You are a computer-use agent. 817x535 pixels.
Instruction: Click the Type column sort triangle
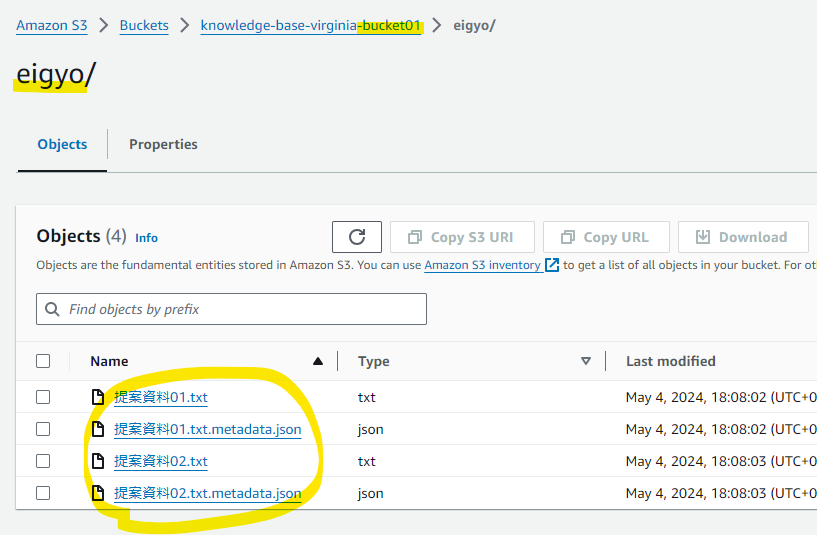pyautogui.click(x=586, y=361)
